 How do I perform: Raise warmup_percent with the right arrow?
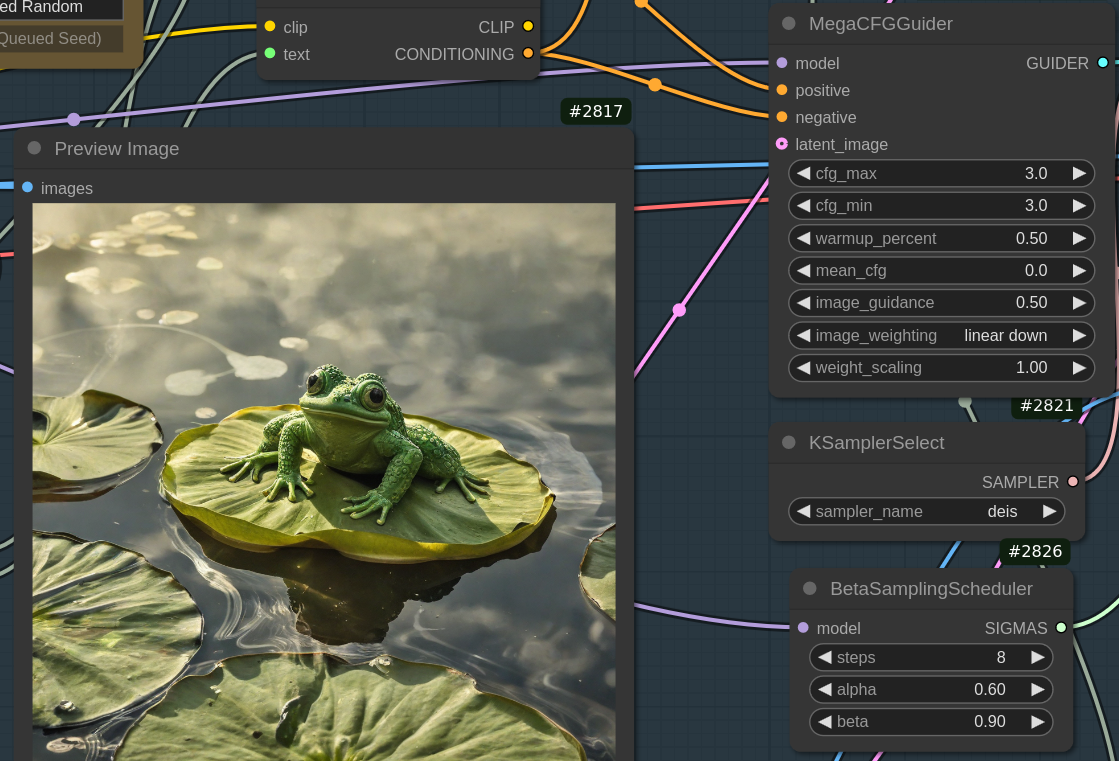coord(1079,238)
